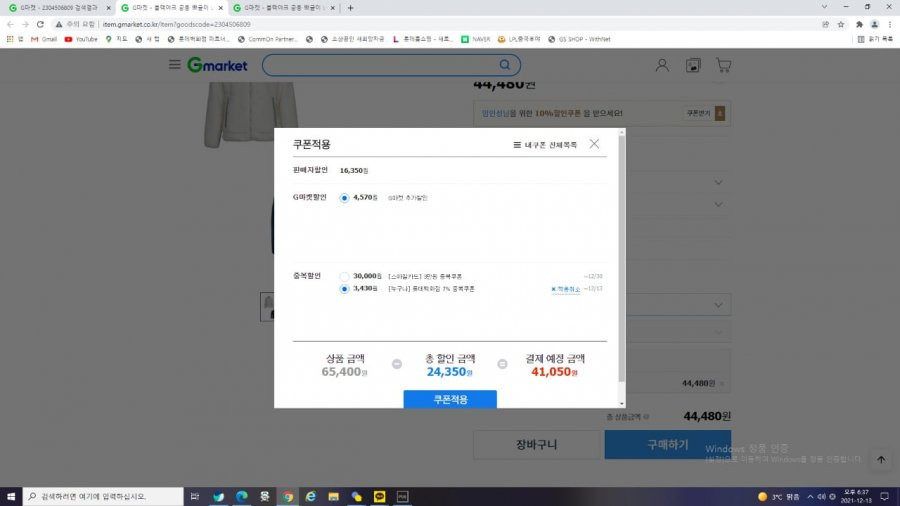This screenshot has height=506, width=900.
Task: Select the 30,000원 duplicate coupon radio button
Action: pyautogui.click(x=344, y=277)
